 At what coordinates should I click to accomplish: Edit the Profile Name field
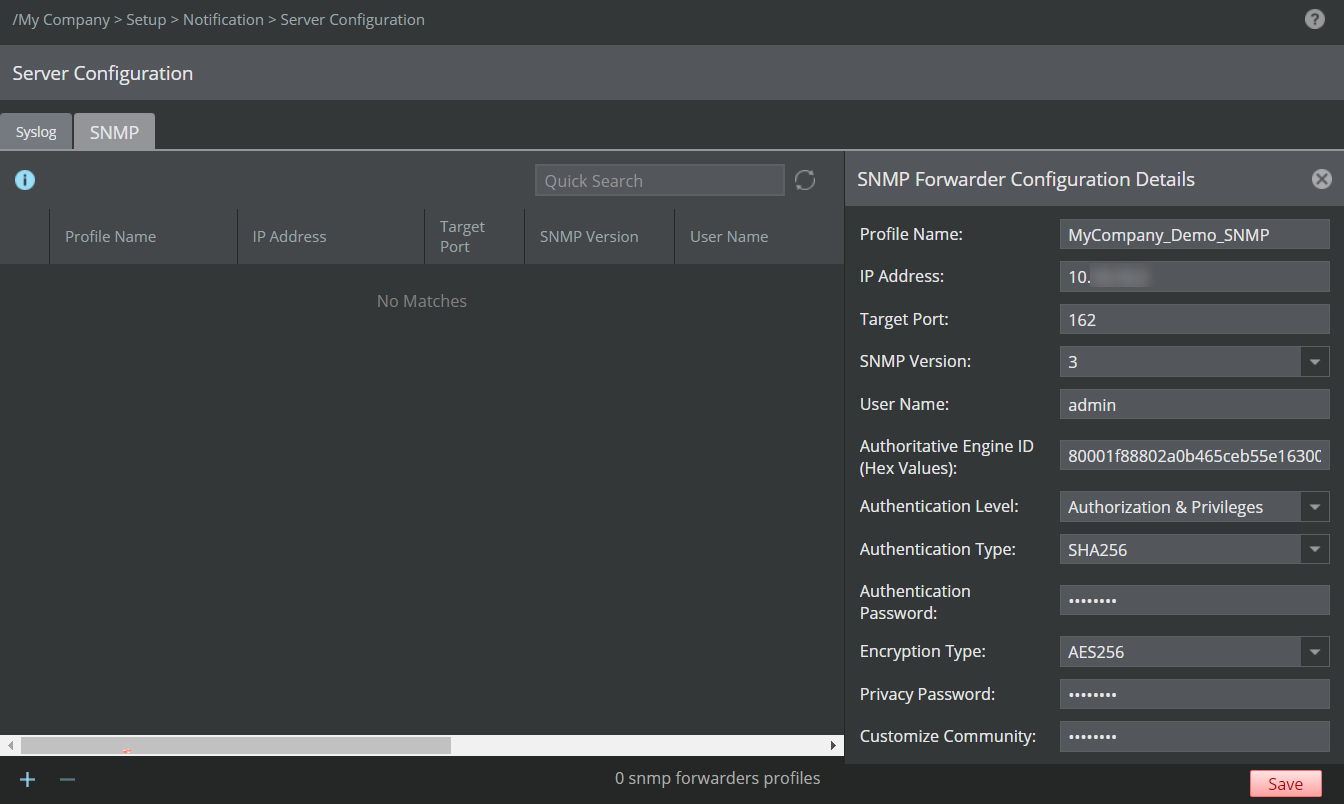click(x=1195, y=234)
